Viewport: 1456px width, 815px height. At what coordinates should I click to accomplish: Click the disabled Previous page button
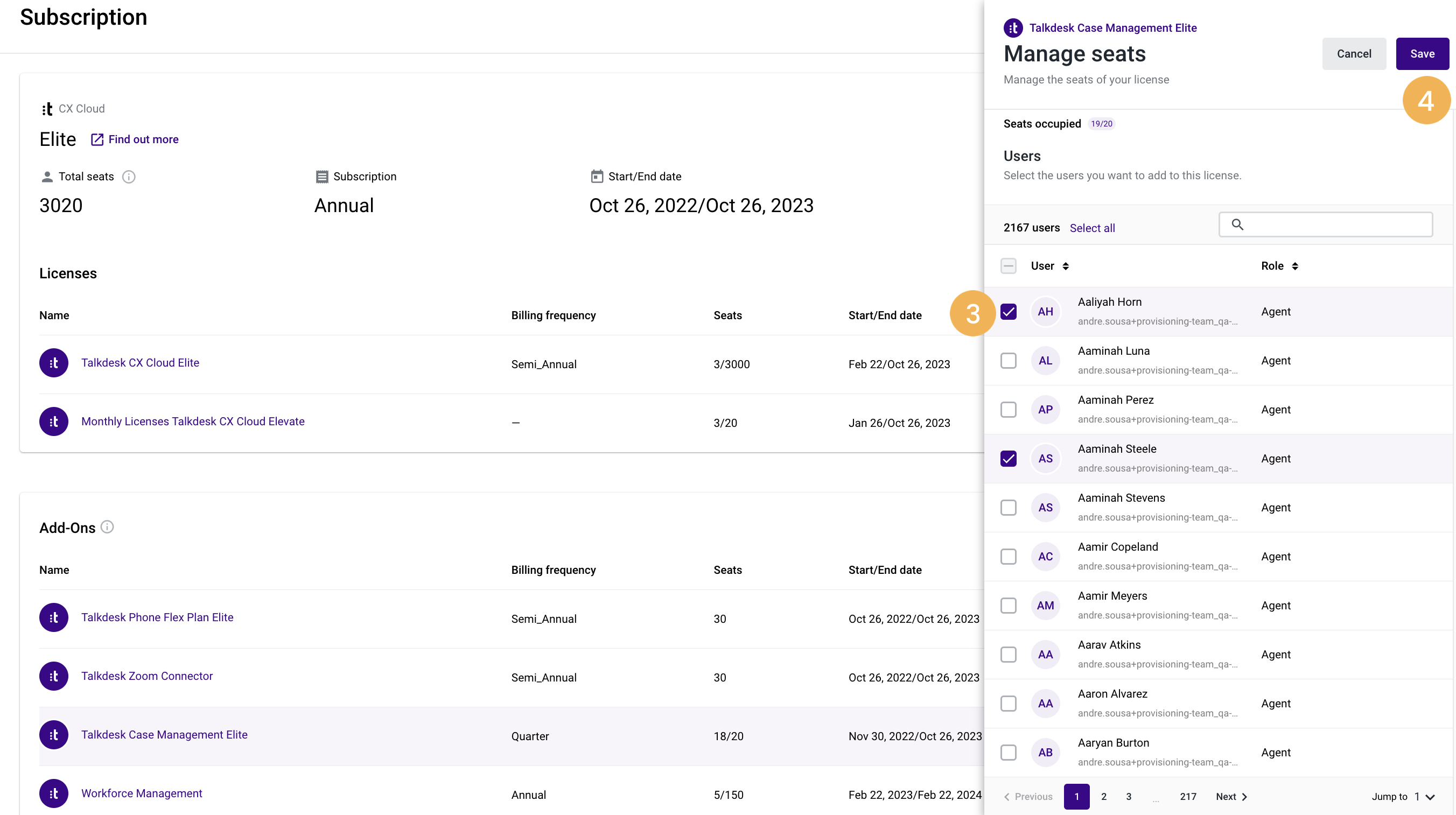1028,797
